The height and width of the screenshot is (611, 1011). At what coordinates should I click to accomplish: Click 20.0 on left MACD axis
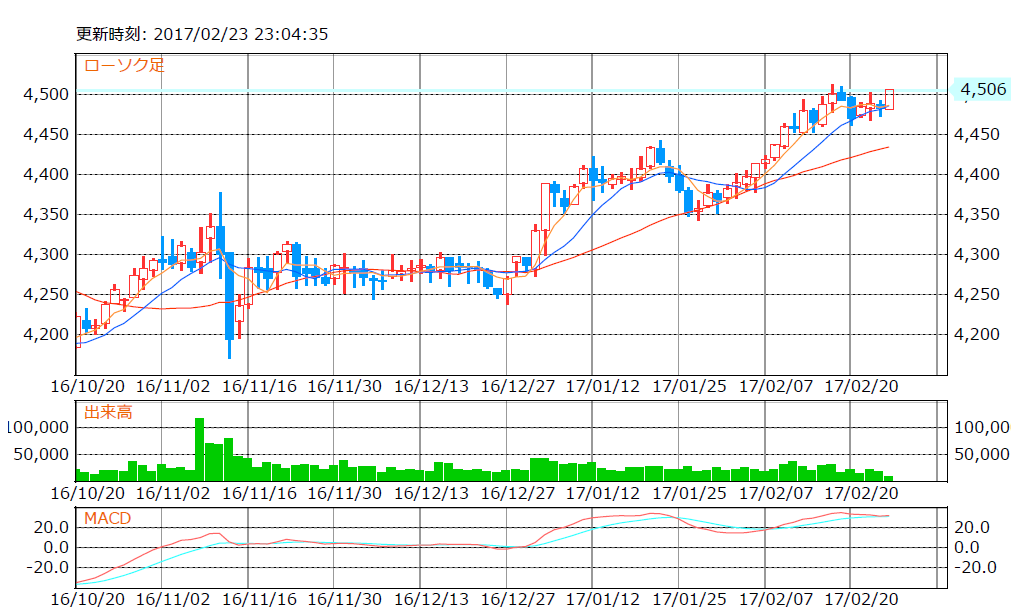[x=52, y=527]
